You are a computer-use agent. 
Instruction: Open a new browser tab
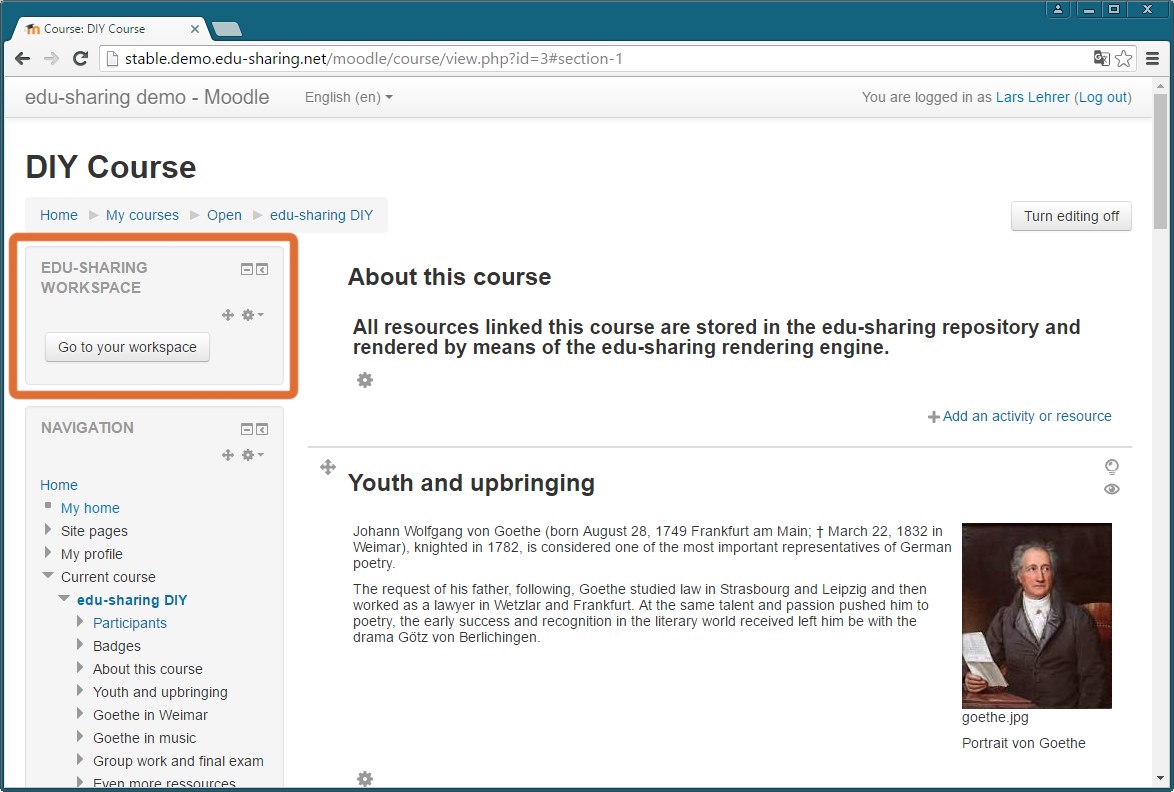point(227,29)
